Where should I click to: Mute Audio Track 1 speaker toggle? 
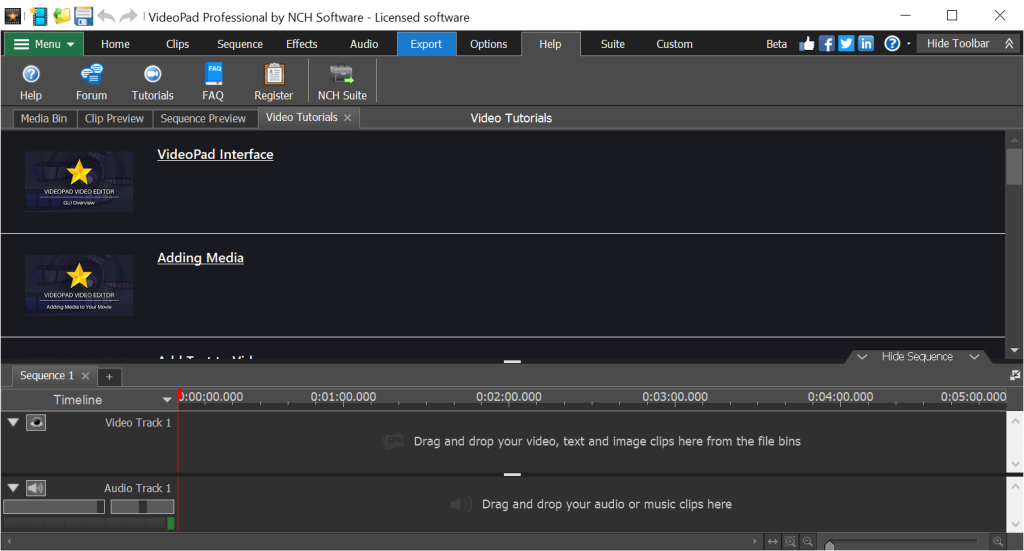click(36, 488)
